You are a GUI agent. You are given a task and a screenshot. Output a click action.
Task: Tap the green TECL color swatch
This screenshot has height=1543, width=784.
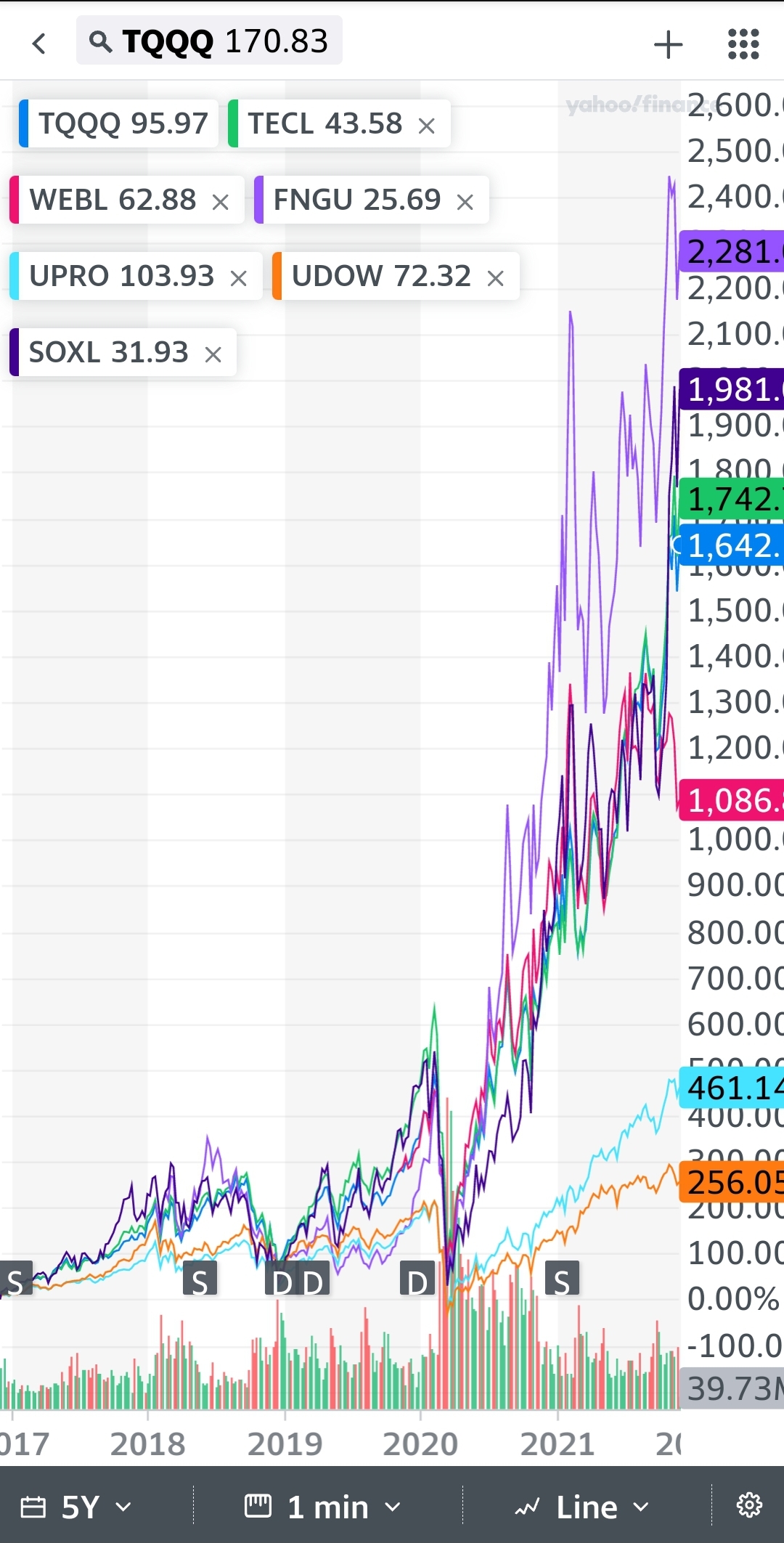pos(233,123)
